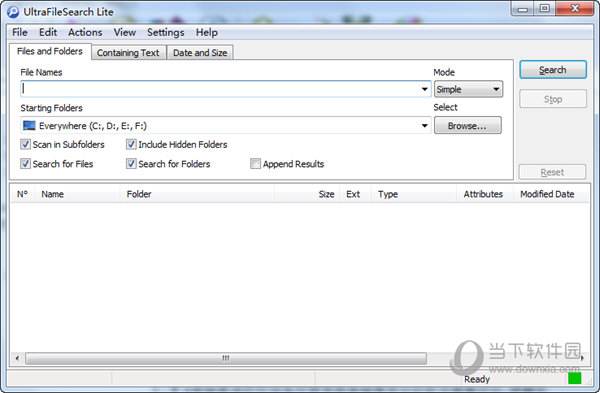Viewport: 600px width, 393px height.
Task: Sort results by Size column header
Action: tap(307, 194)
